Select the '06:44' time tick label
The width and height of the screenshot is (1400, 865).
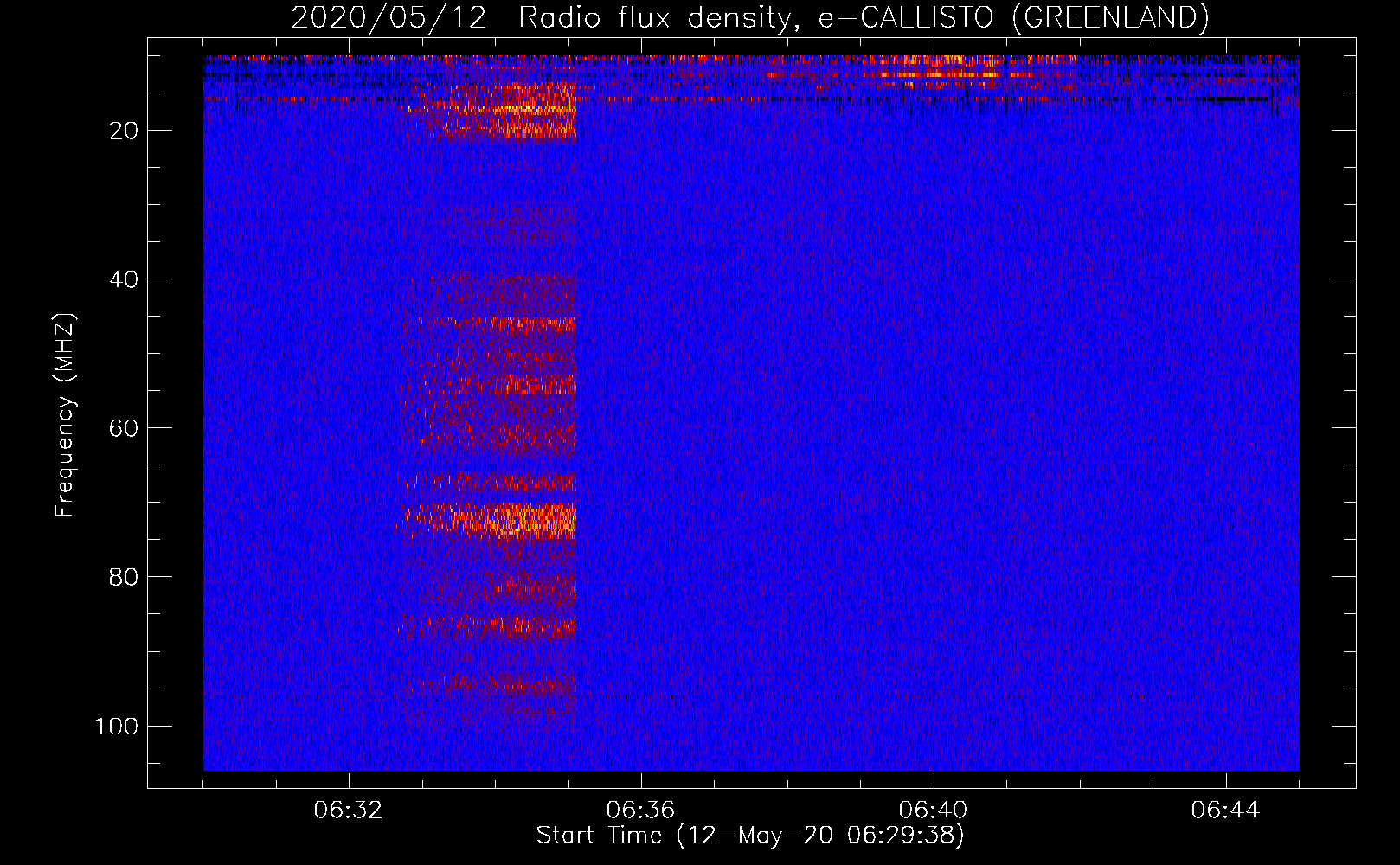pos(1225,811)
